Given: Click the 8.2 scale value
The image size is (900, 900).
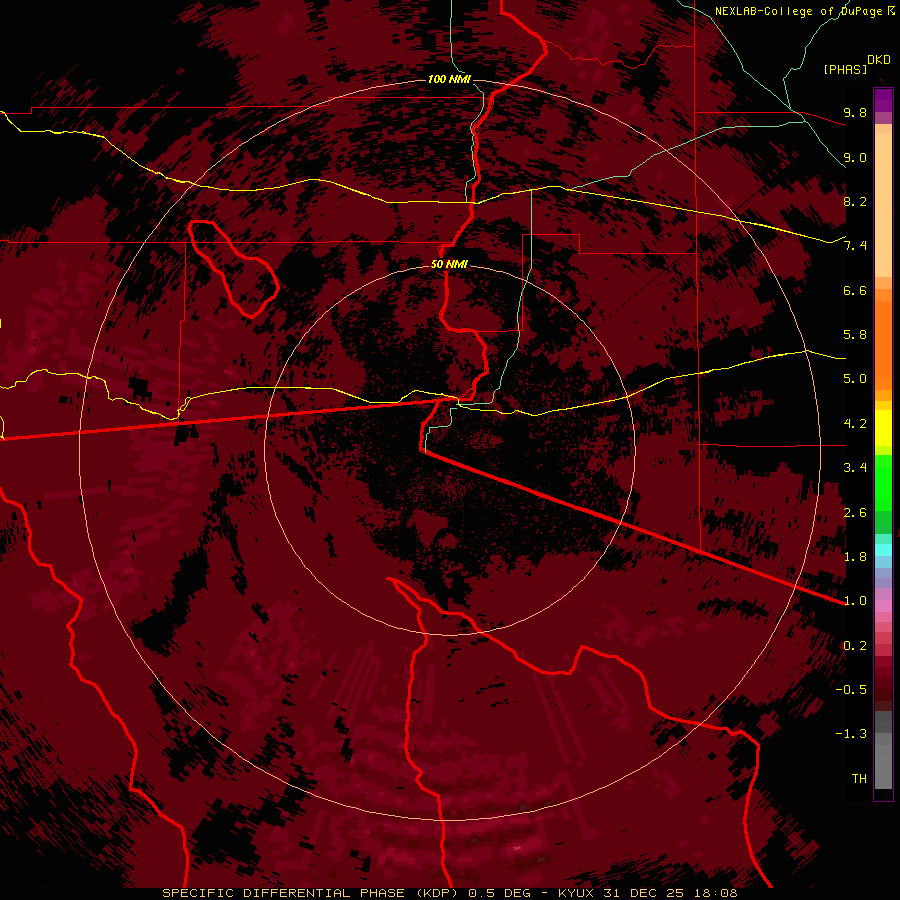Looking at the screenshot, I should [x=855, y=201].
